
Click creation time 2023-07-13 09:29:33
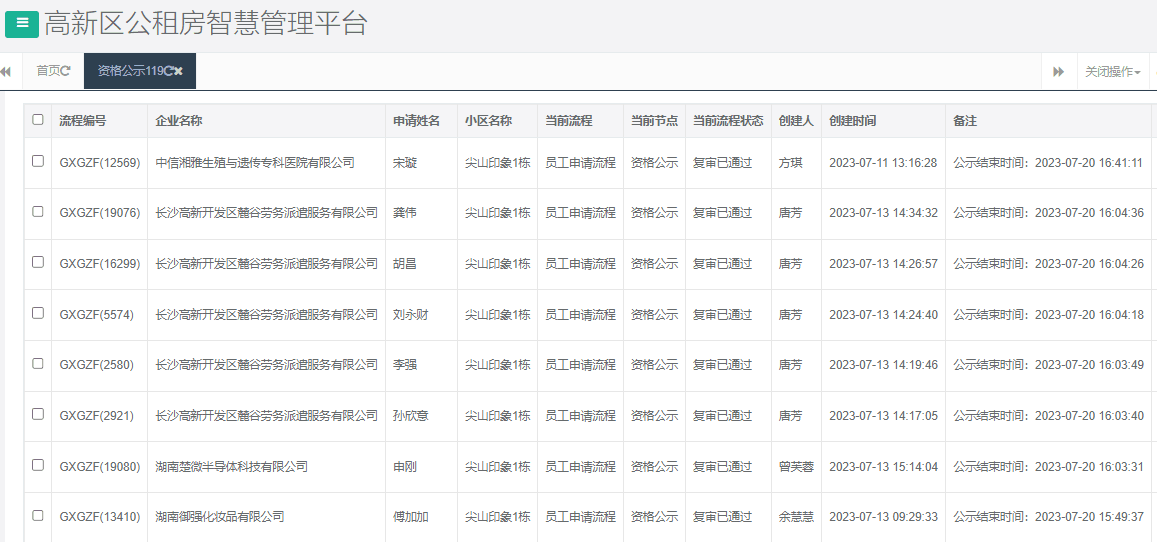pos(883,517)
